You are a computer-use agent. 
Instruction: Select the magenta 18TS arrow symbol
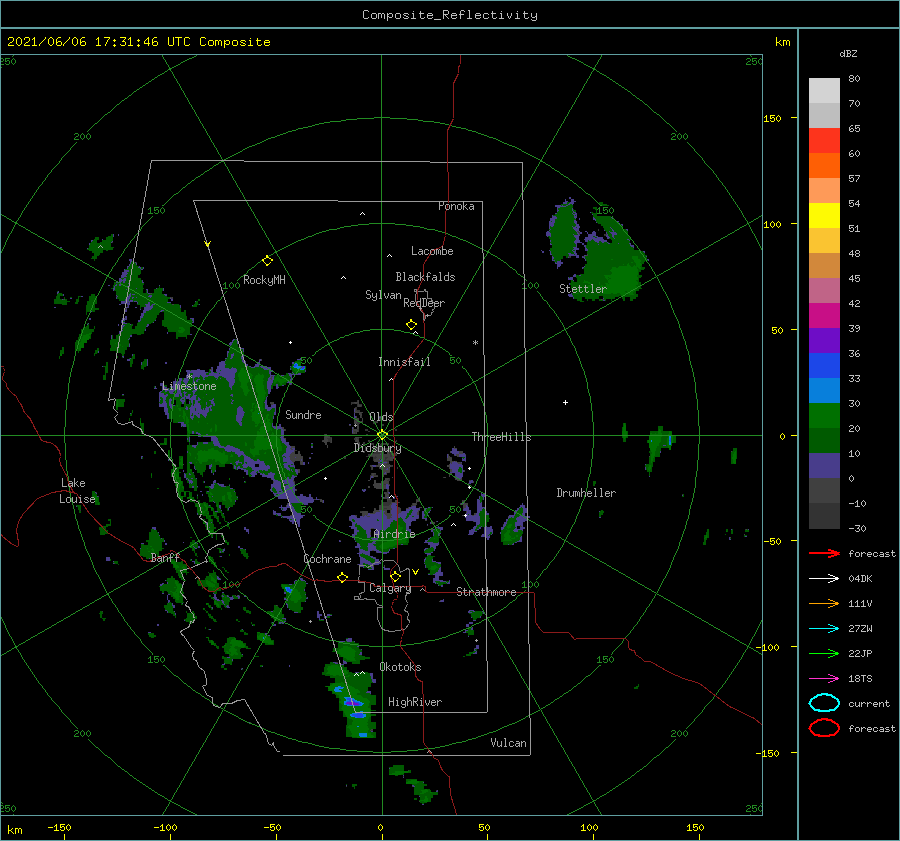tap(824, 679)
